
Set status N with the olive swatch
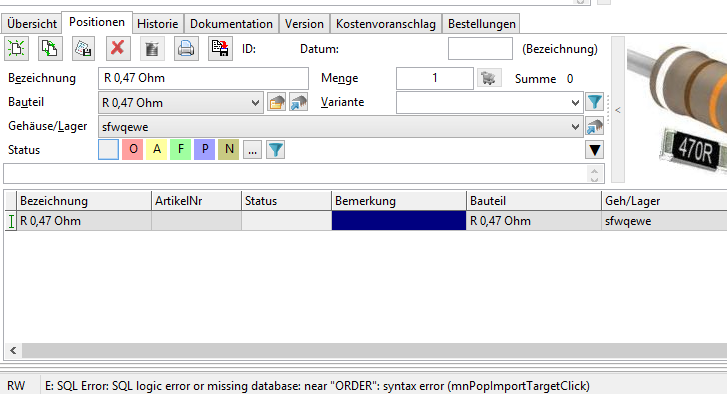[229, 150]
